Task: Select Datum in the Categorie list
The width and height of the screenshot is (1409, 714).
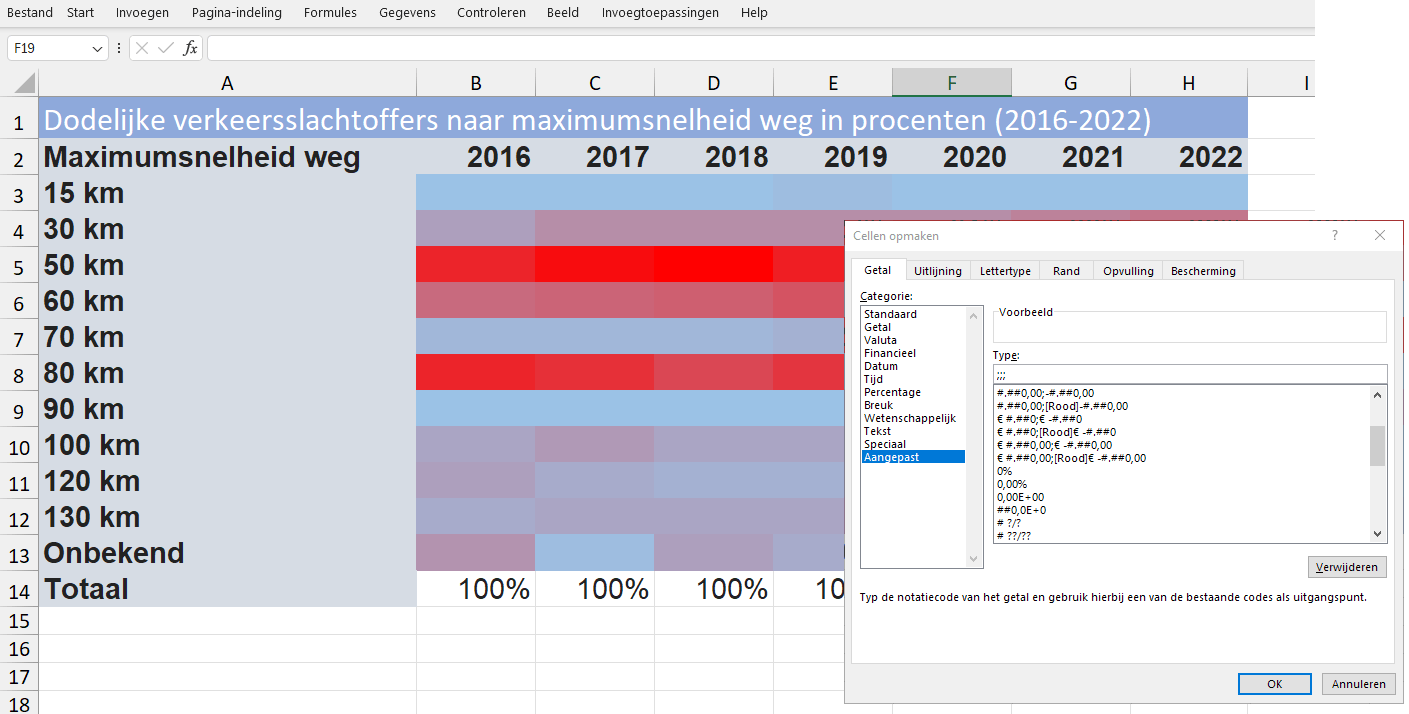Action: [x=913, y=366]
